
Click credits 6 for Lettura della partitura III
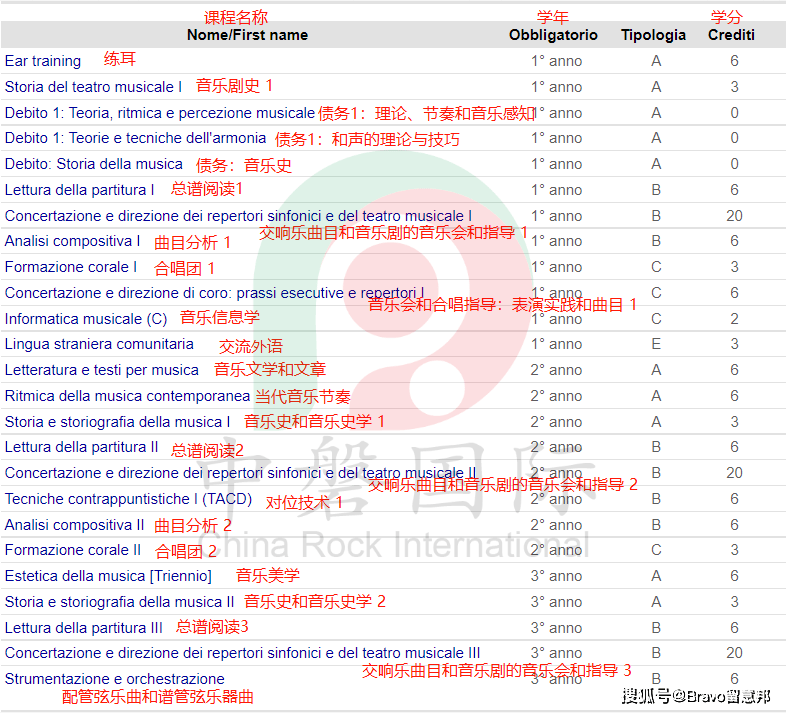pyautogui.click(x=734, y=628)
